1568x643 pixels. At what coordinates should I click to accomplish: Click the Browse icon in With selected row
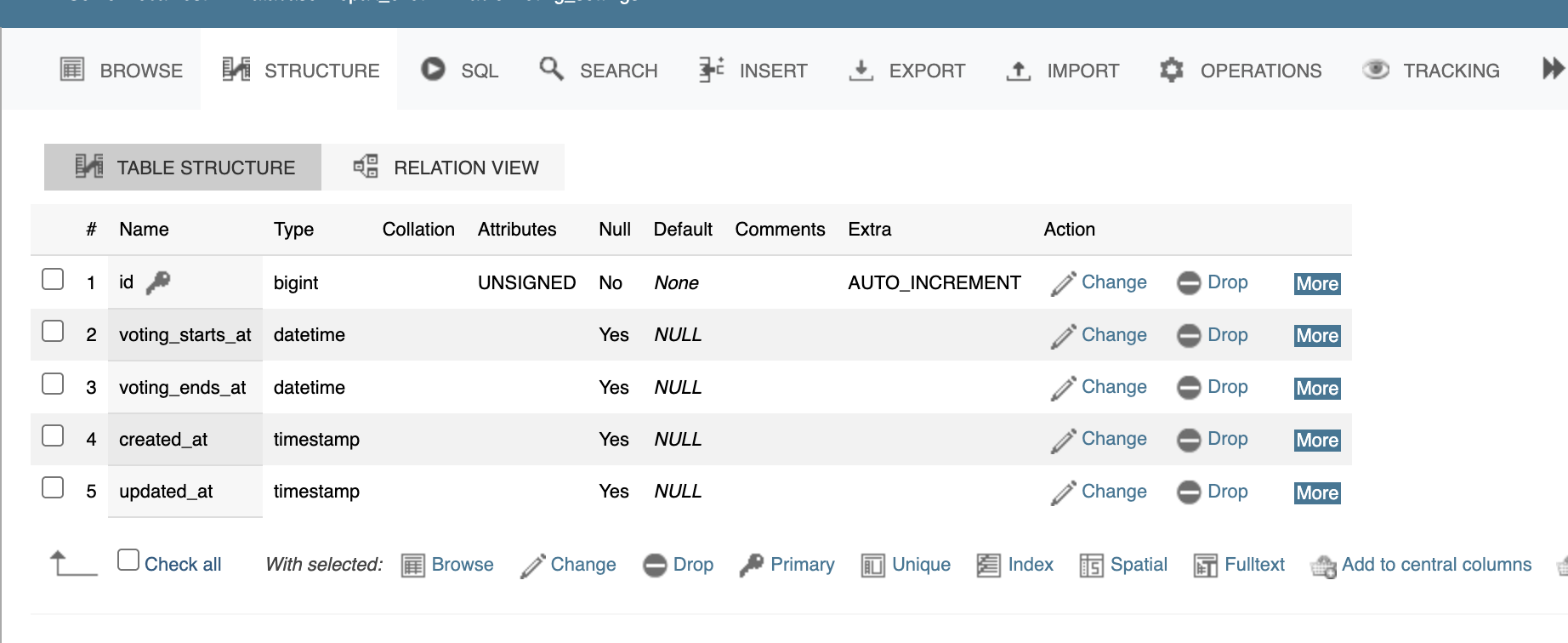click(x=412, y=566)
